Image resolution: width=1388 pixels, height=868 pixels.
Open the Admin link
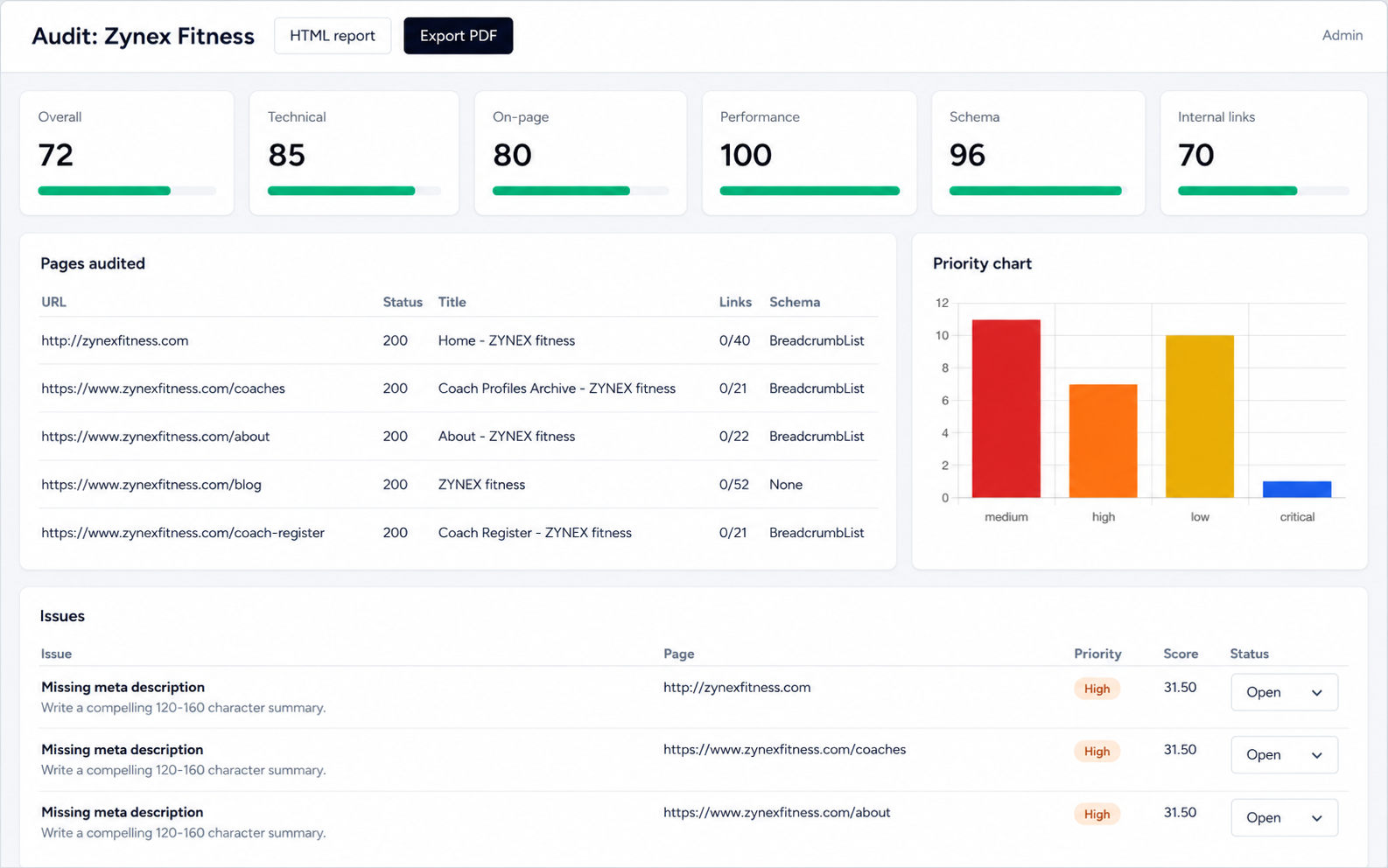1342,35
